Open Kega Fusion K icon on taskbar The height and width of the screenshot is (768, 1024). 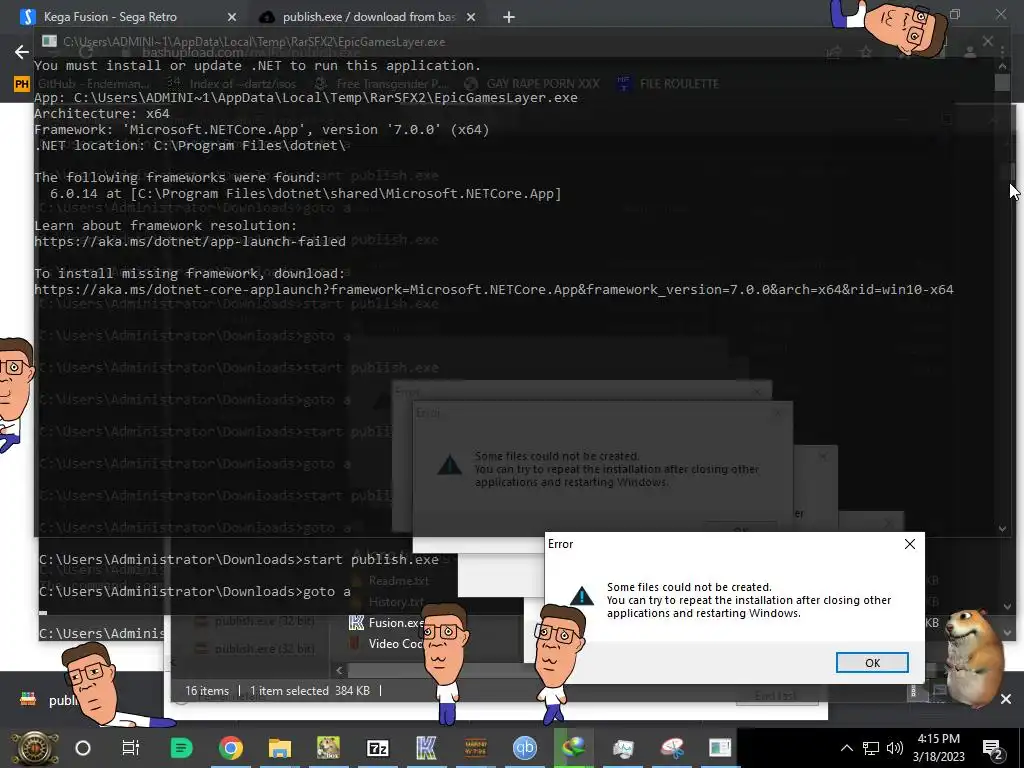point(426,748)
